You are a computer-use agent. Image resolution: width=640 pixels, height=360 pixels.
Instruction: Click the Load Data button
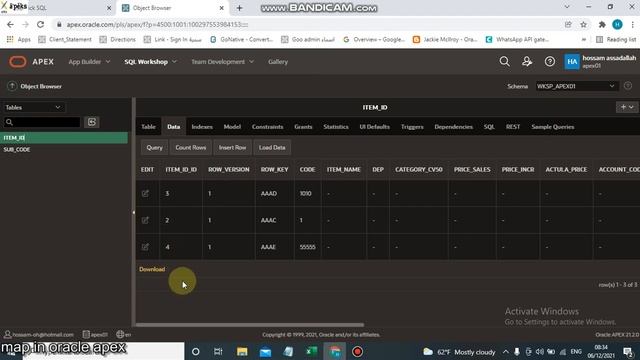272,147
